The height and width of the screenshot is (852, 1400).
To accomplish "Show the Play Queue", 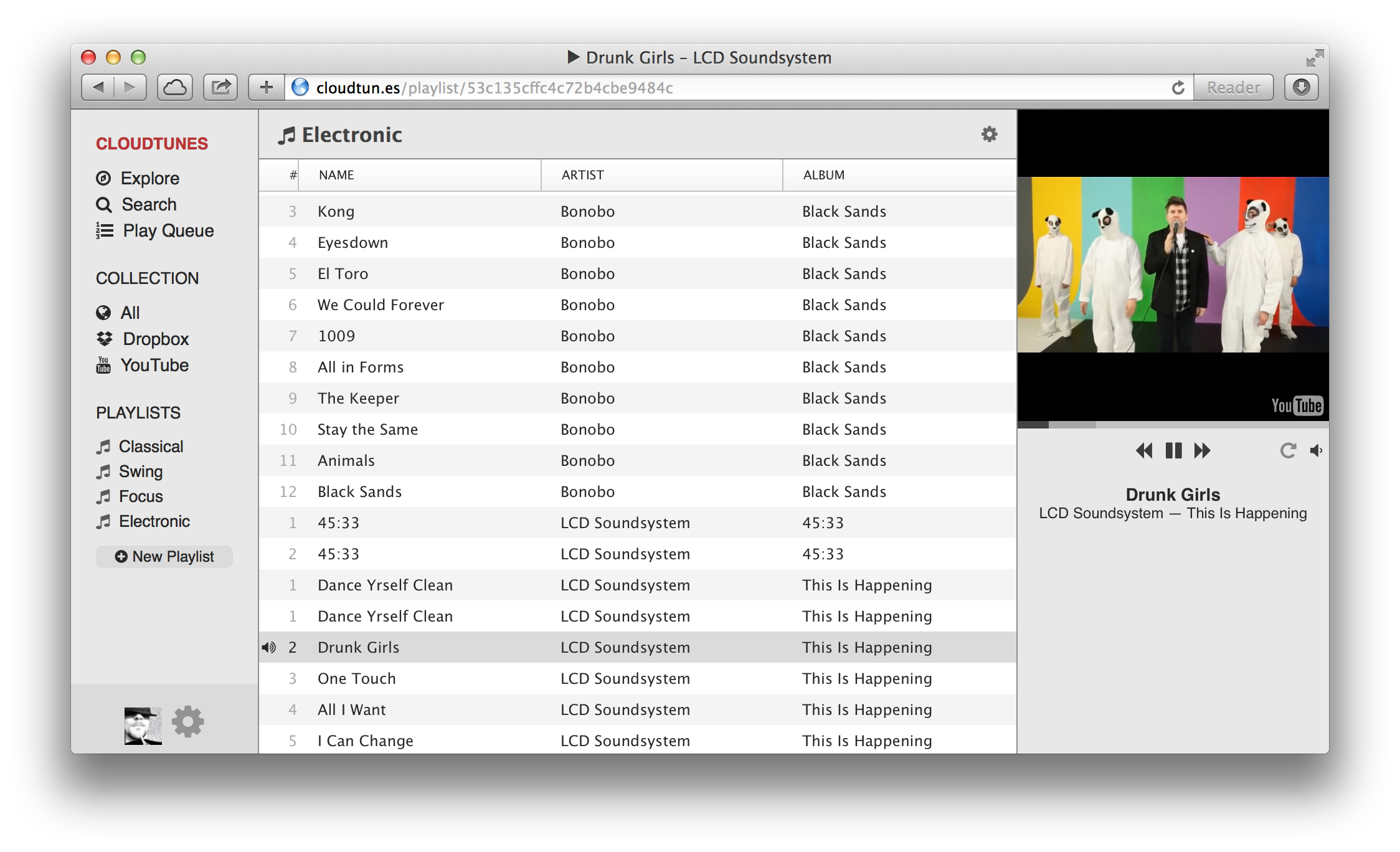I will tap(168, 230).
